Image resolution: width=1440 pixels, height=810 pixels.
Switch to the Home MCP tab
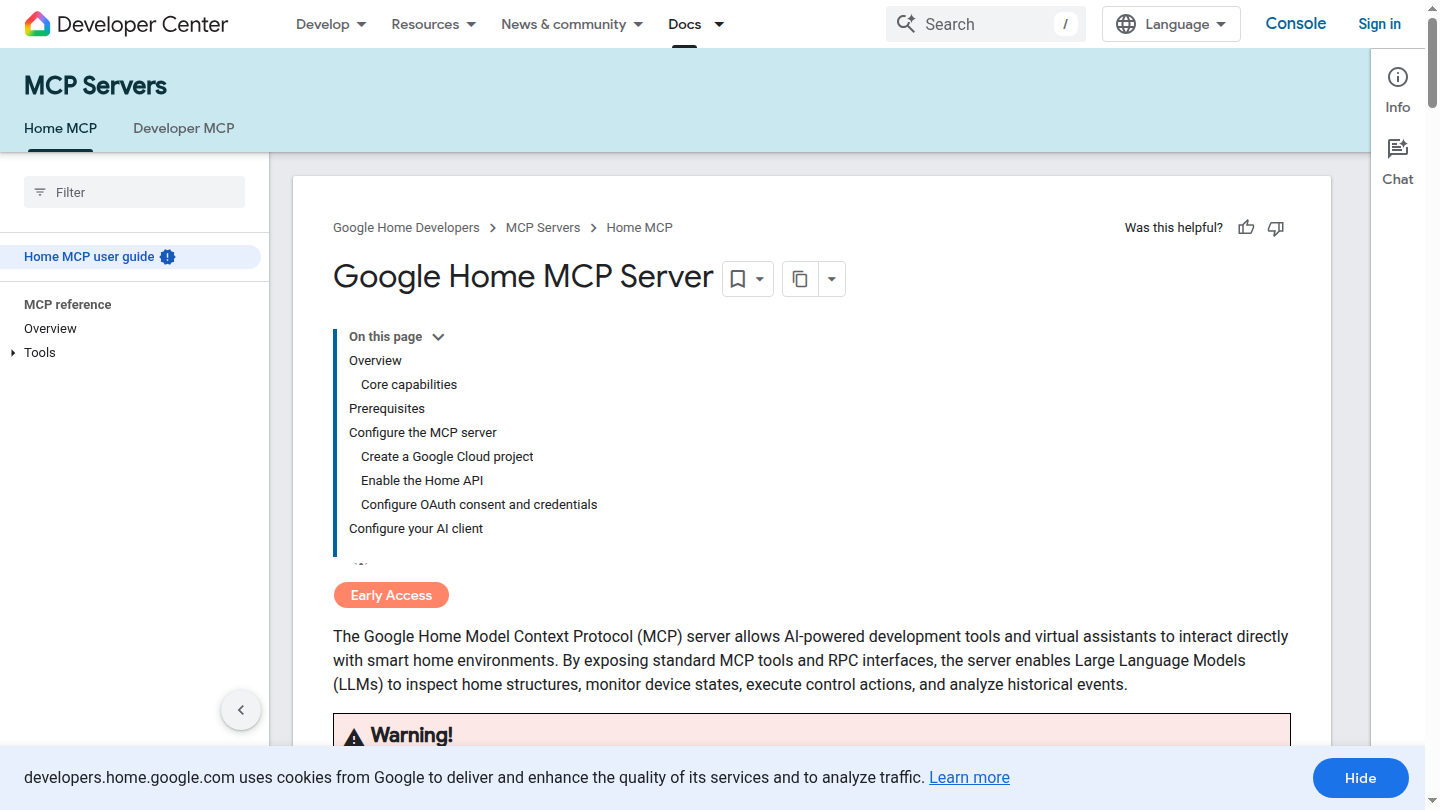click(x=61, y=128)
